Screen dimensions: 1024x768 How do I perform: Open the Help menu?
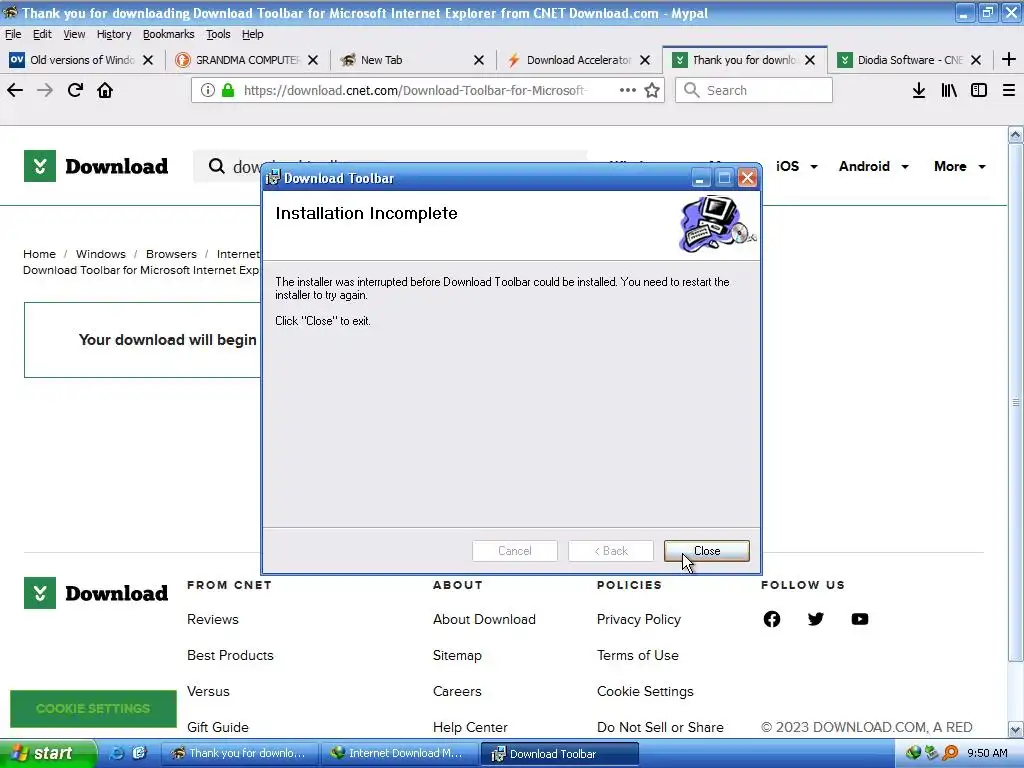coord(253,34)
